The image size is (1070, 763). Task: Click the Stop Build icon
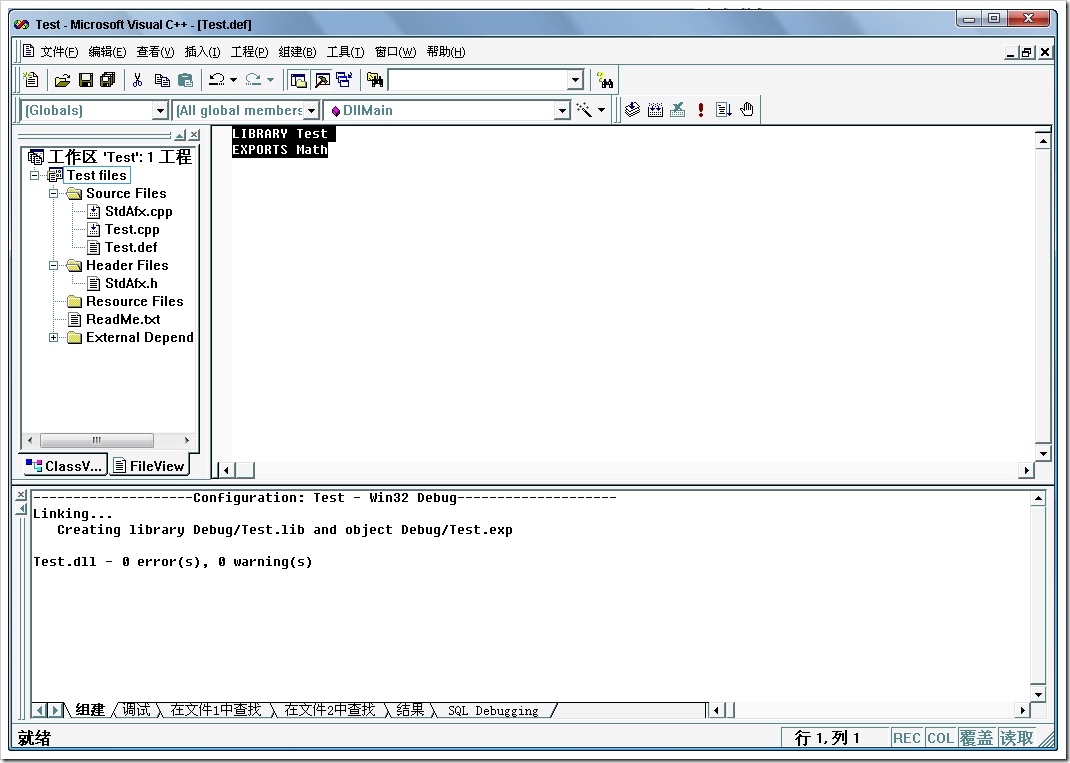pyautogui.click(x=678, y=109)
